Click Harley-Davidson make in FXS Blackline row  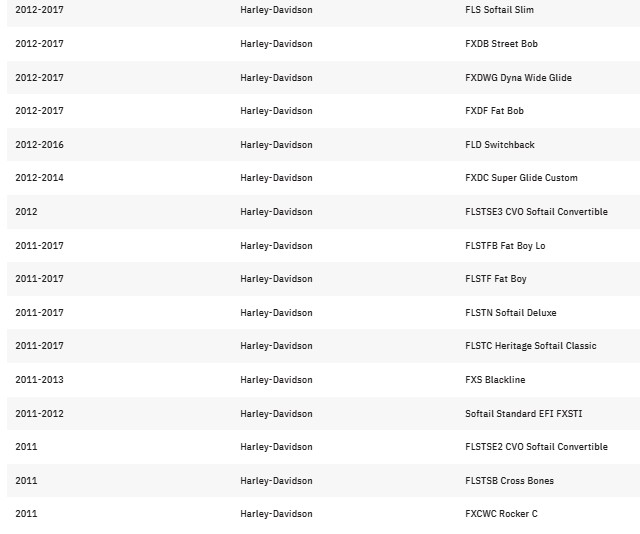tap(276, 380)
